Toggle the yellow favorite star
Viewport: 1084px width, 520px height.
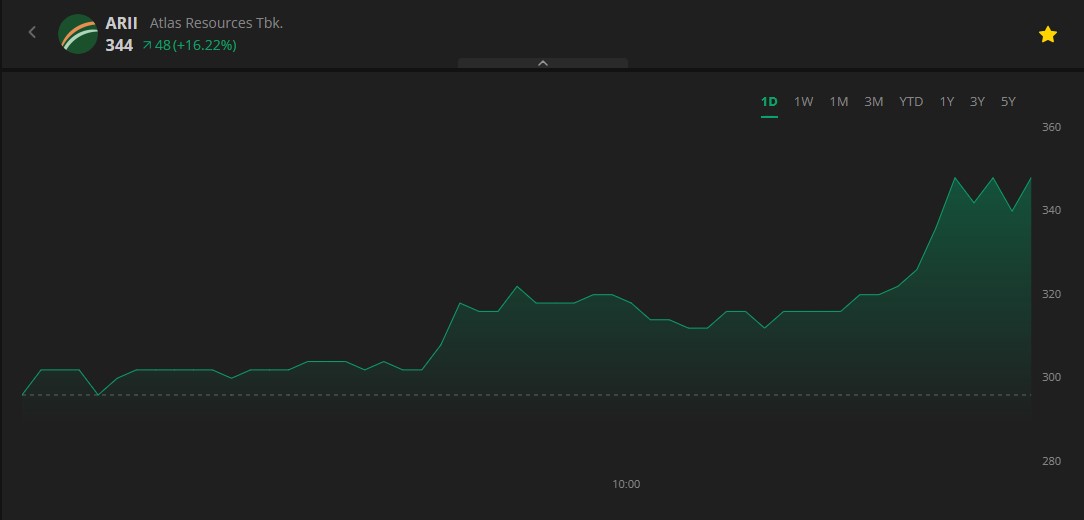click(1047, 35)
